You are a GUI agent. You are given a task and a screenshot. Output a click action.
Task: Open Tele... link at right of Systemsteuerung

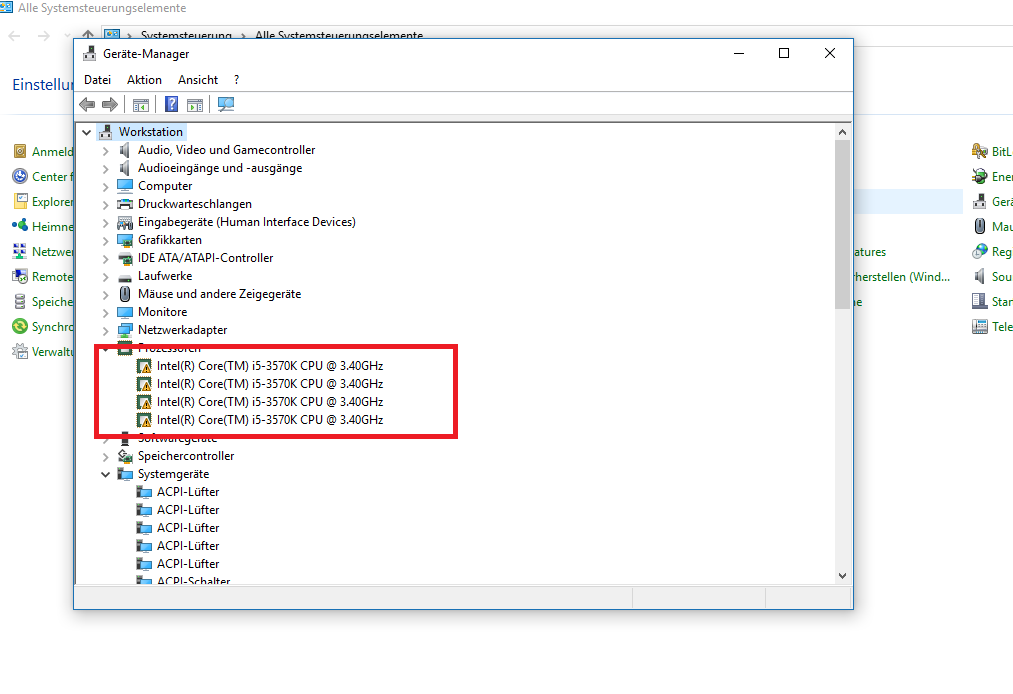tap(1002, 327)
